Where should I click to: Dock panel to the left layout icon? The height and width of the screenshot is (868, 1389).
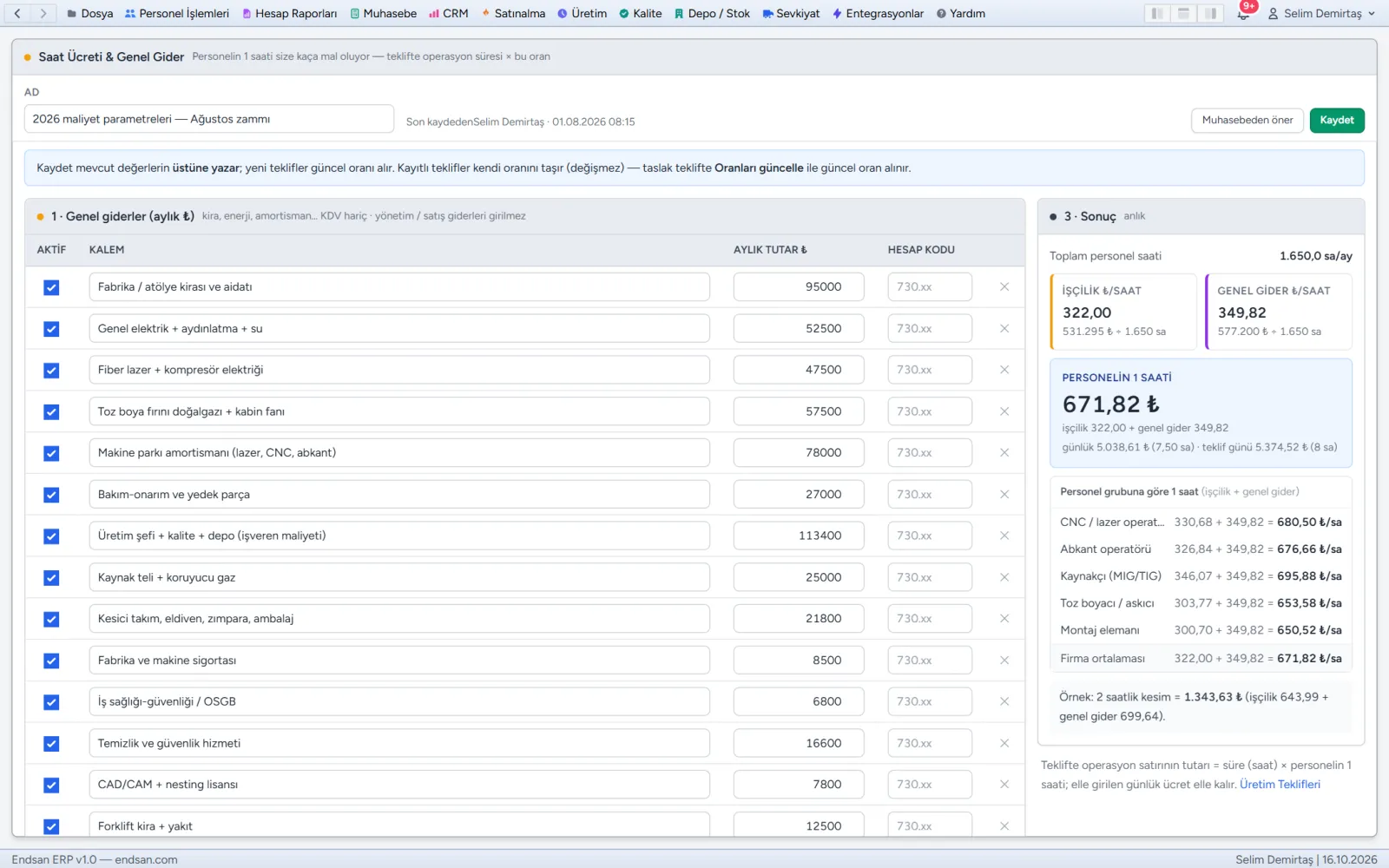1156,13
